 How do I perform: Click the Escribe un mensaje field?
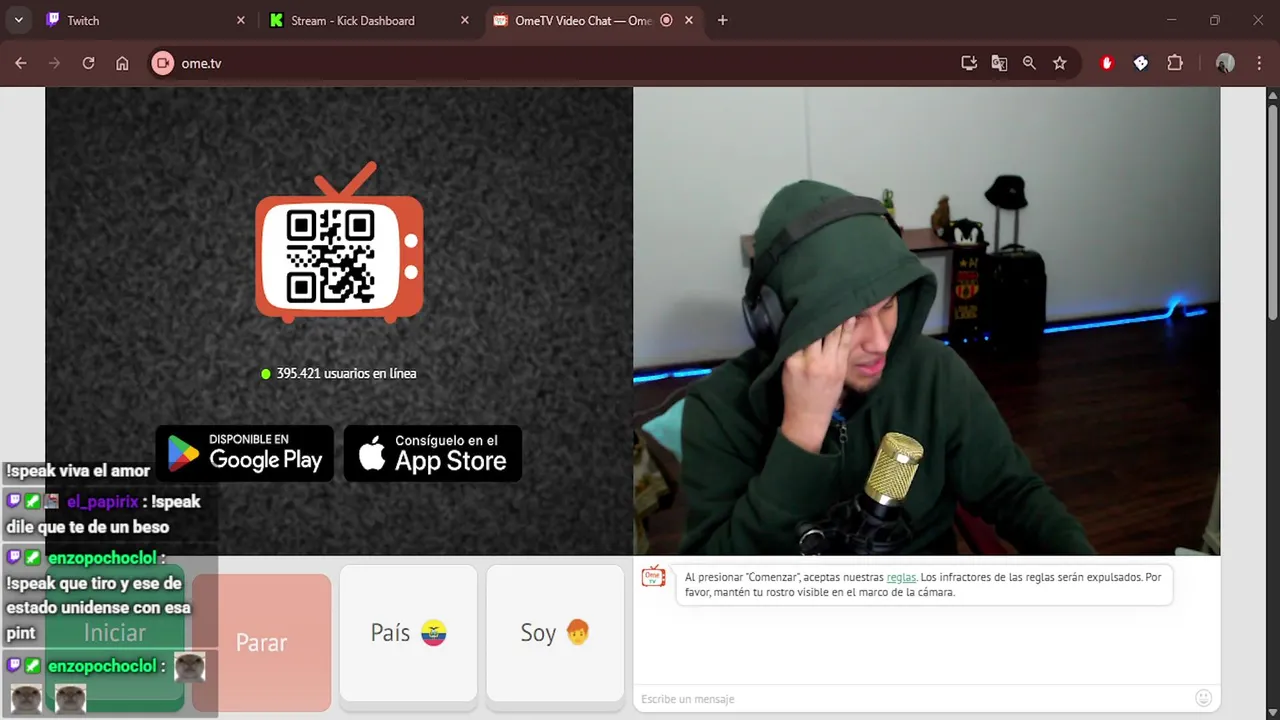[913, 698]
